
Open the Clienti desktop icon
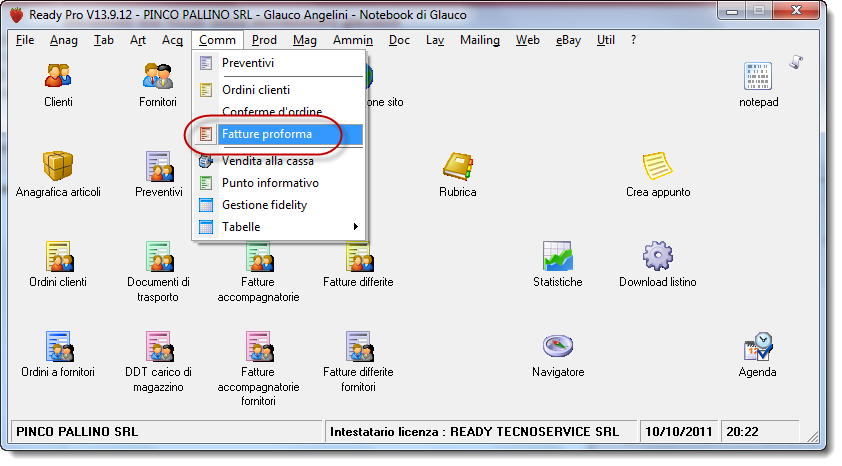58,76
